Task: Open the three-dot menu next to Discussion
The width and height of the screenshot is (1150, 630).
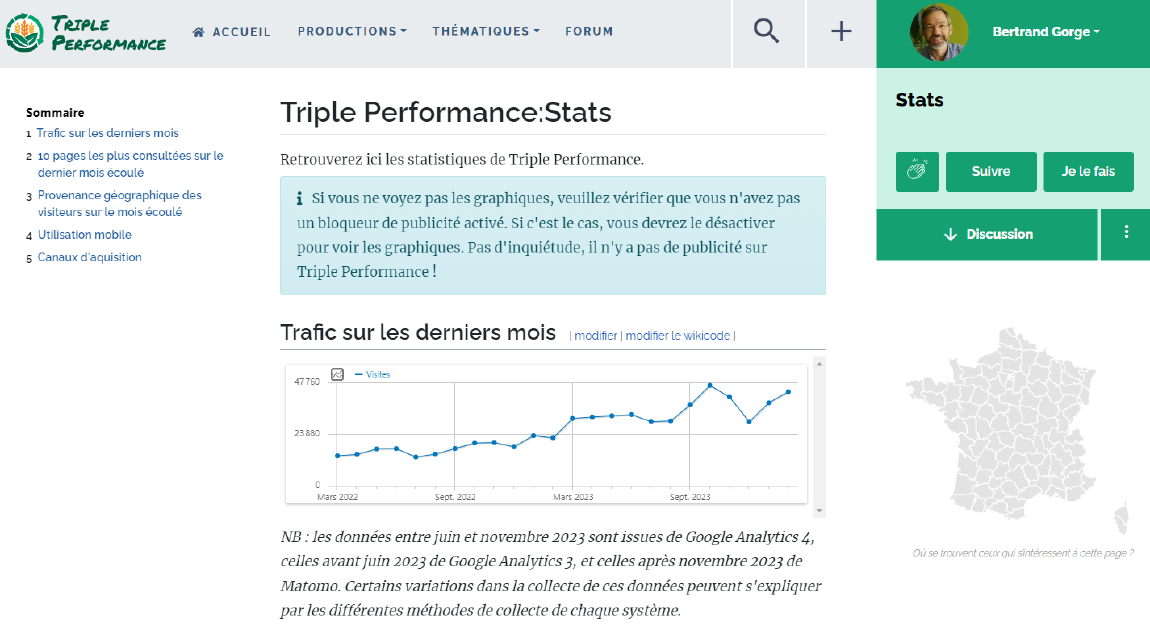Action: pos(1125,234)
